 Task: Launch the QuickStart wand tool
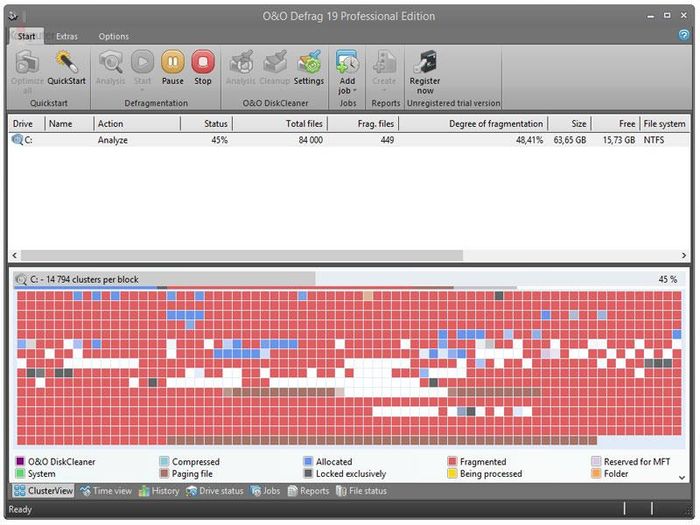pyautogui.click(x=66, y=62)
